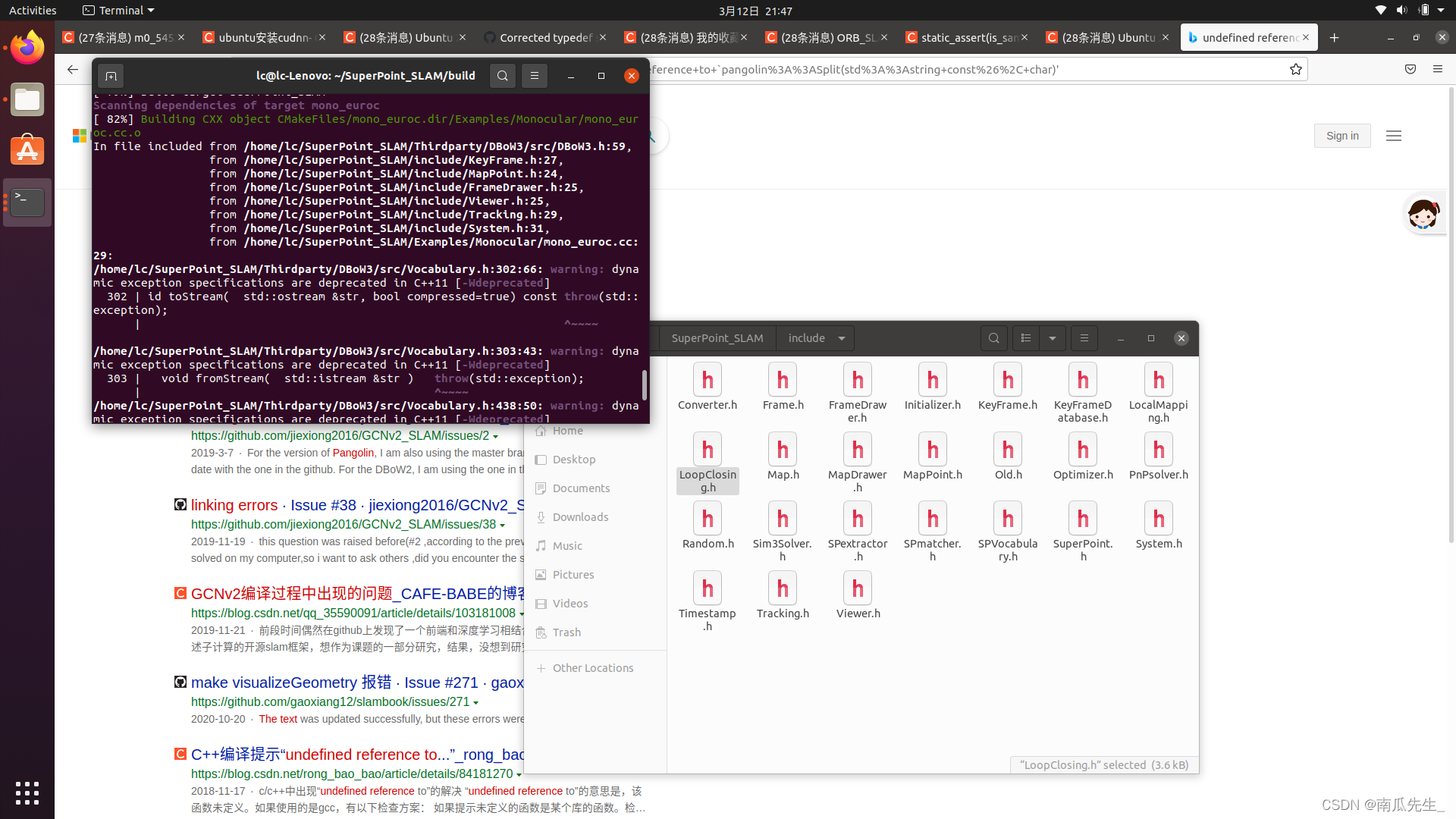
Task: Show applications grid in the dock
Action: [27, 792]
